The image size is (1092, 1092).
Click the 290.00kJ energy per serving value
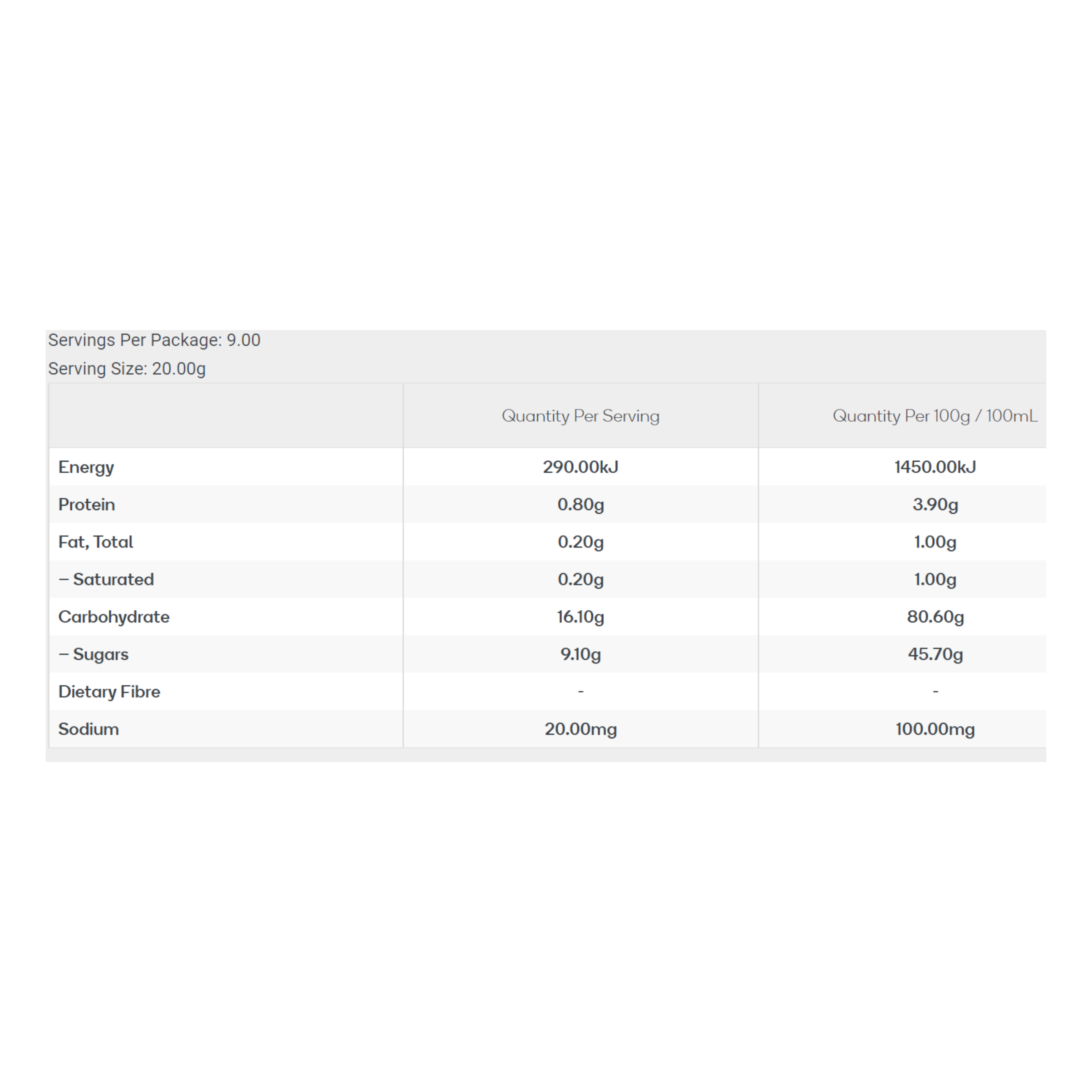(x=580, y=467)
